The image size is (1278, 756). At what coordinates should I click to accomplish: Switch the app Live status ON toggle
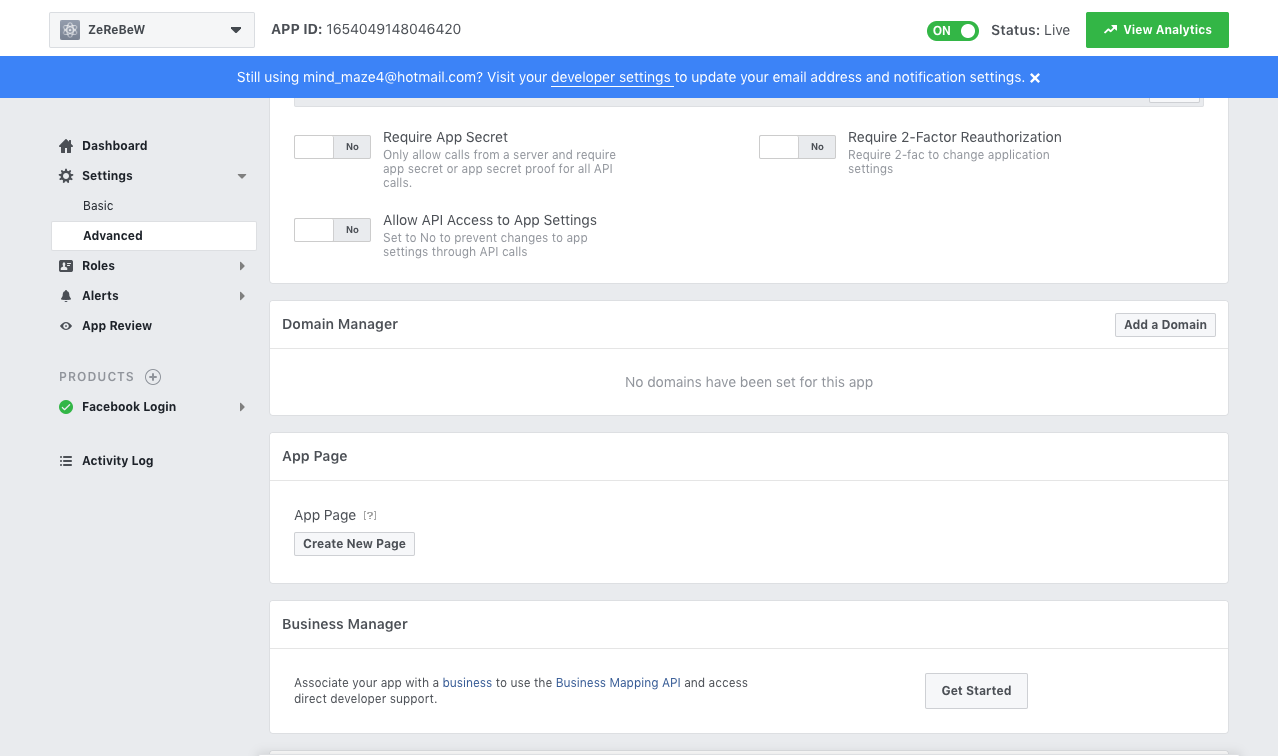[x=953, y=31]
